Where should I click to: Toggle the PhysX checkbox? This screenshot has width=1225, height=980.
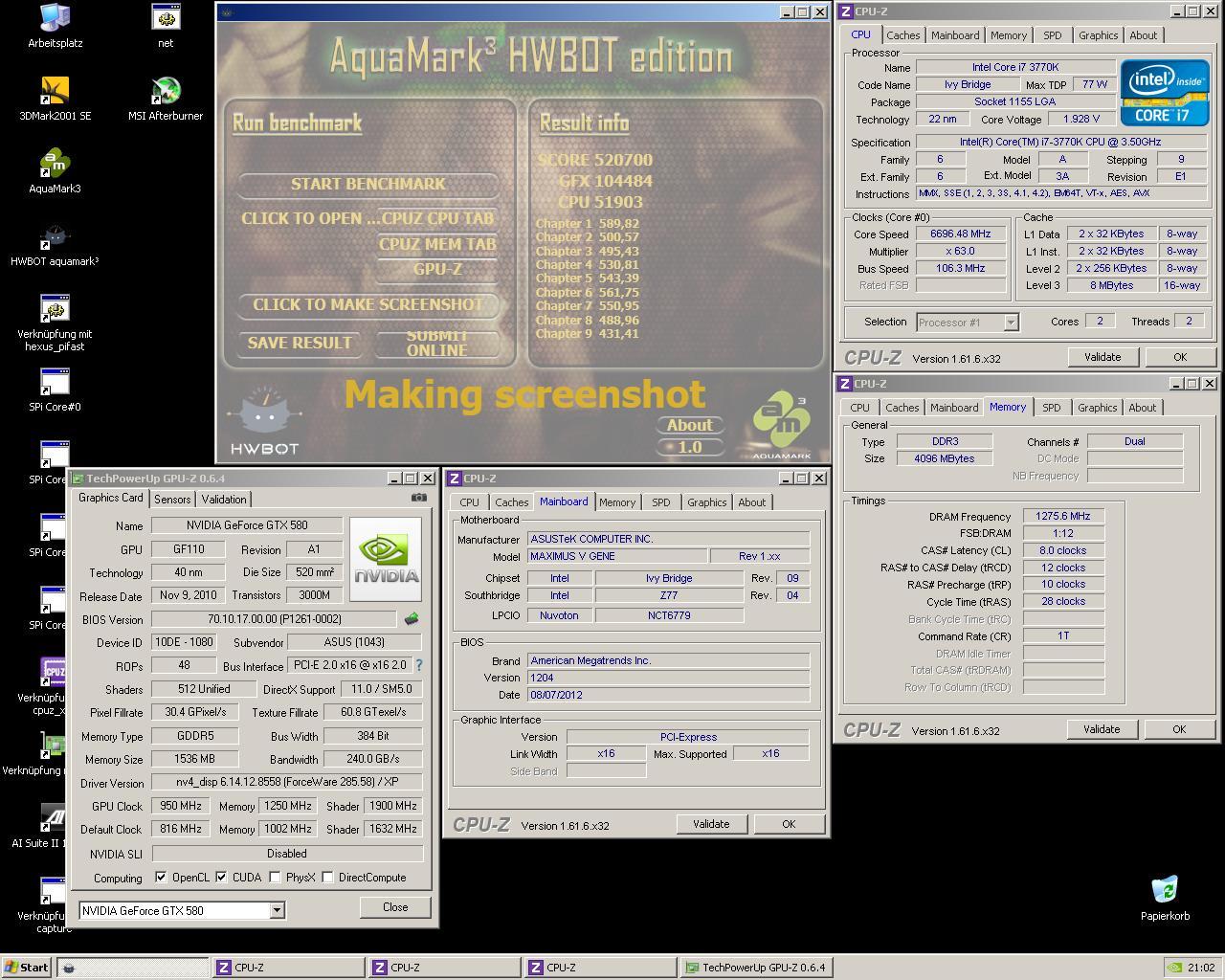pos(275,877)
